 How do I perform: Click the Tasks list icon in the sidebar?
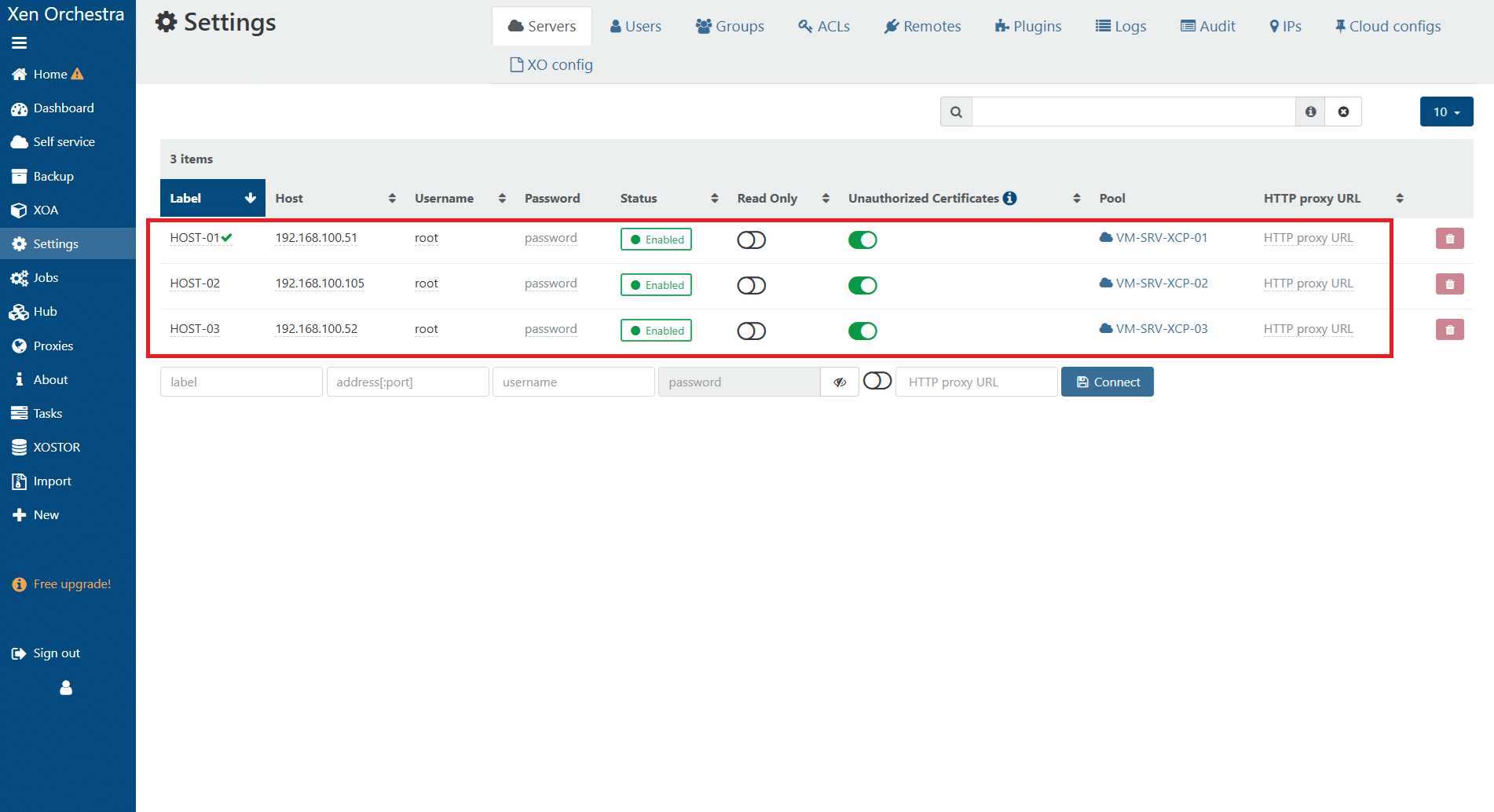tap(20, 414)
